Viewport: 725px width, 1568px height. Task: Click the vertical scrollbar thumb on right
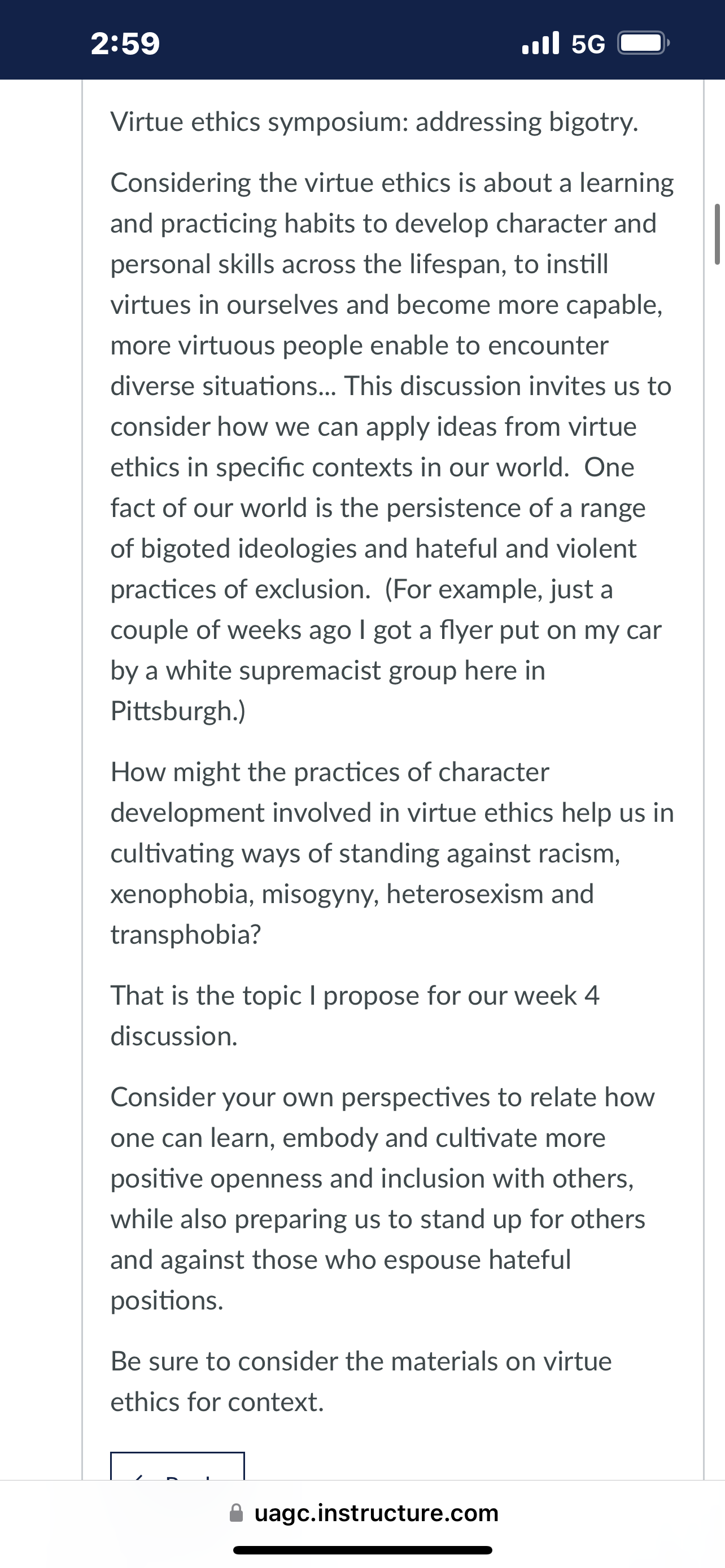point(717,234)
